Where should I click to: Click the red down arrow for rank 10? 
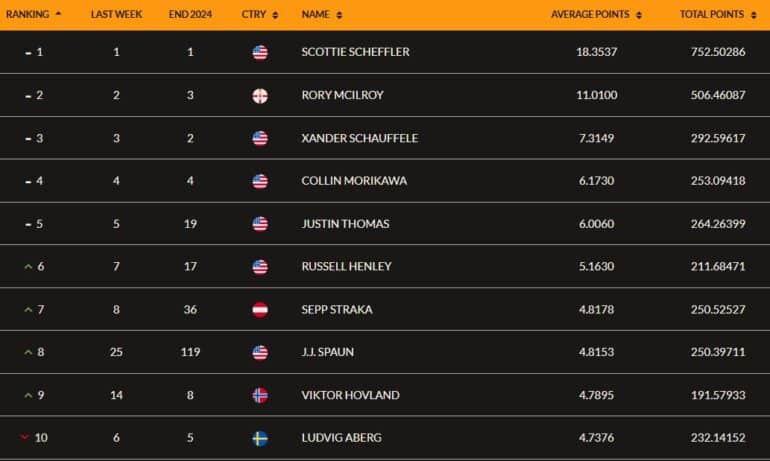(25, 438)
